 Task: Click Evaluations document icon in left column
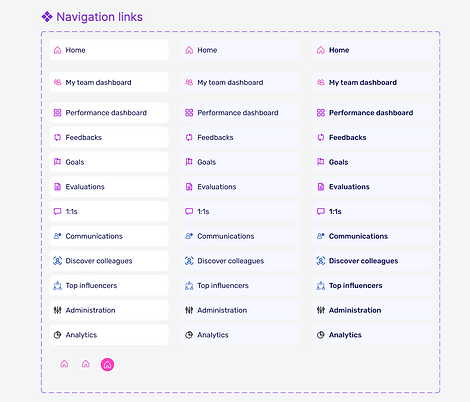[x=57, y=187]
